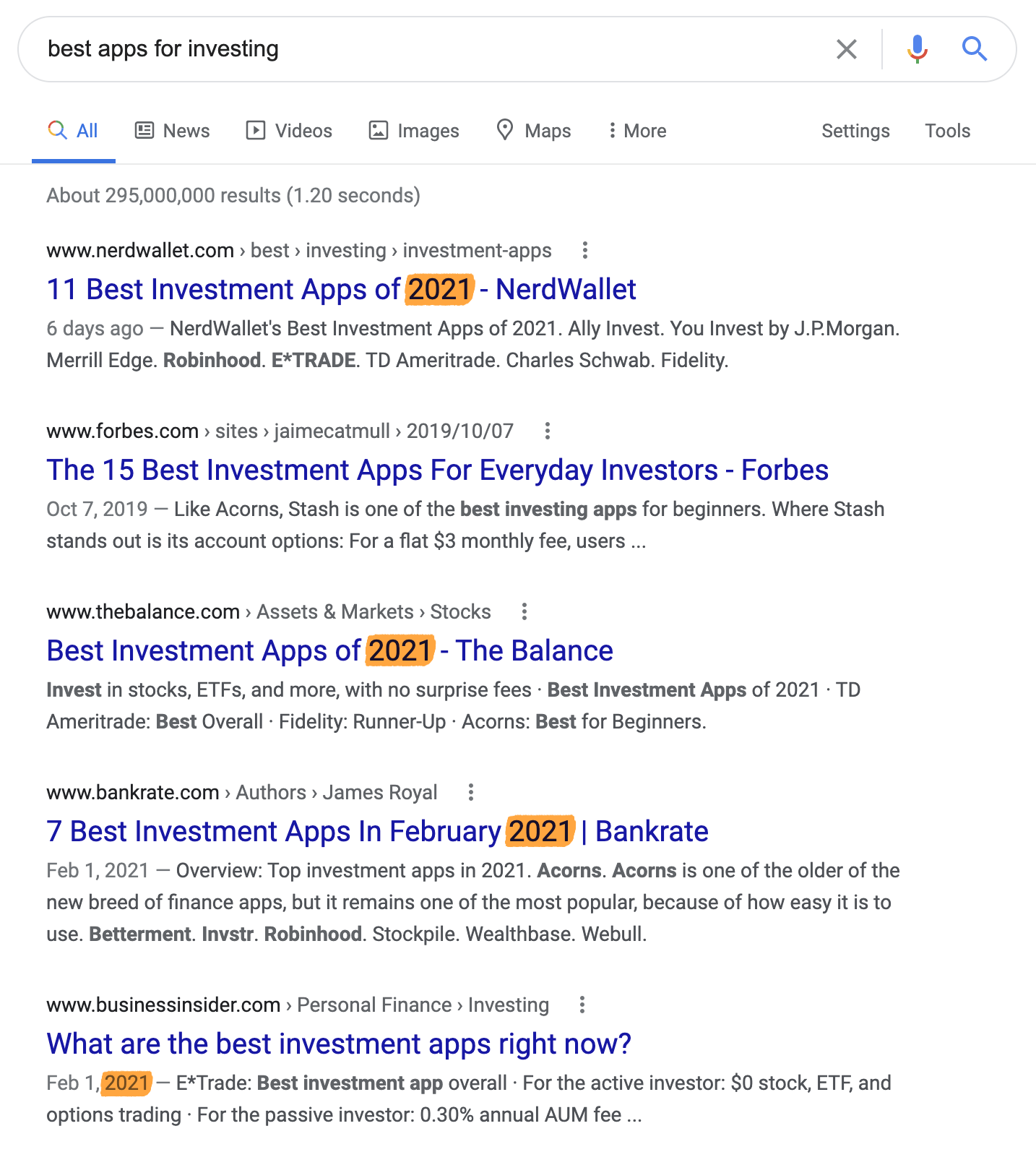This screenshot has height=1152, width=1036.
Task: Click the blue magnifying glass search button
Action: [x=974, y=49]
